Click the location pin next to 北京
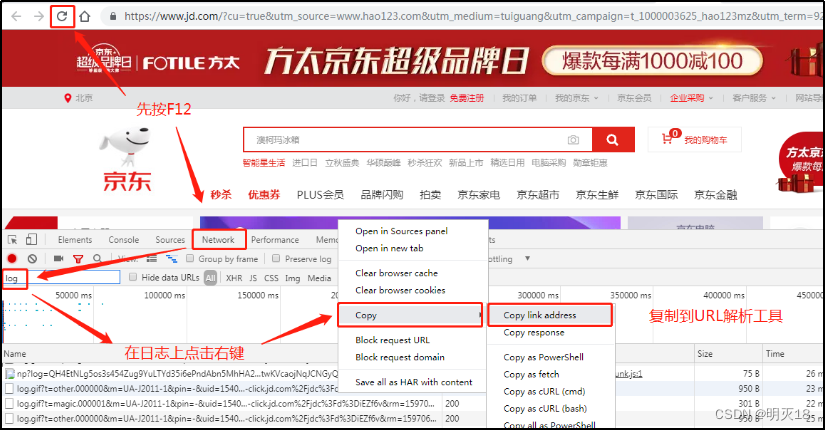Viewport: 825px width, 430px height. [67, 98]
